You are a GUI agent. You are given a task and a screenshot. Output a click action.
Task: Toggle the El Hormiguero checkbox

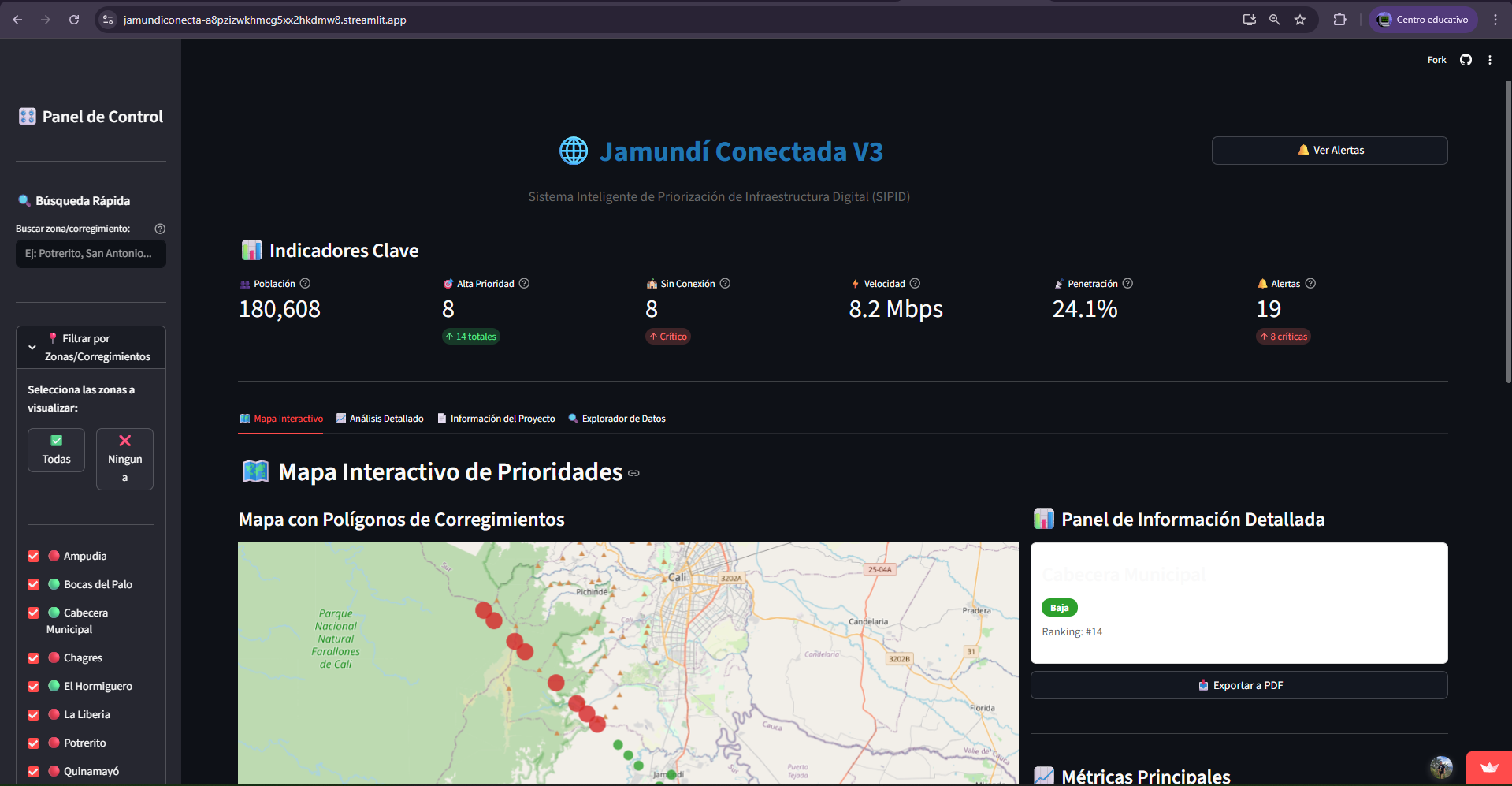pyautogui.click(x=34, y=686)
